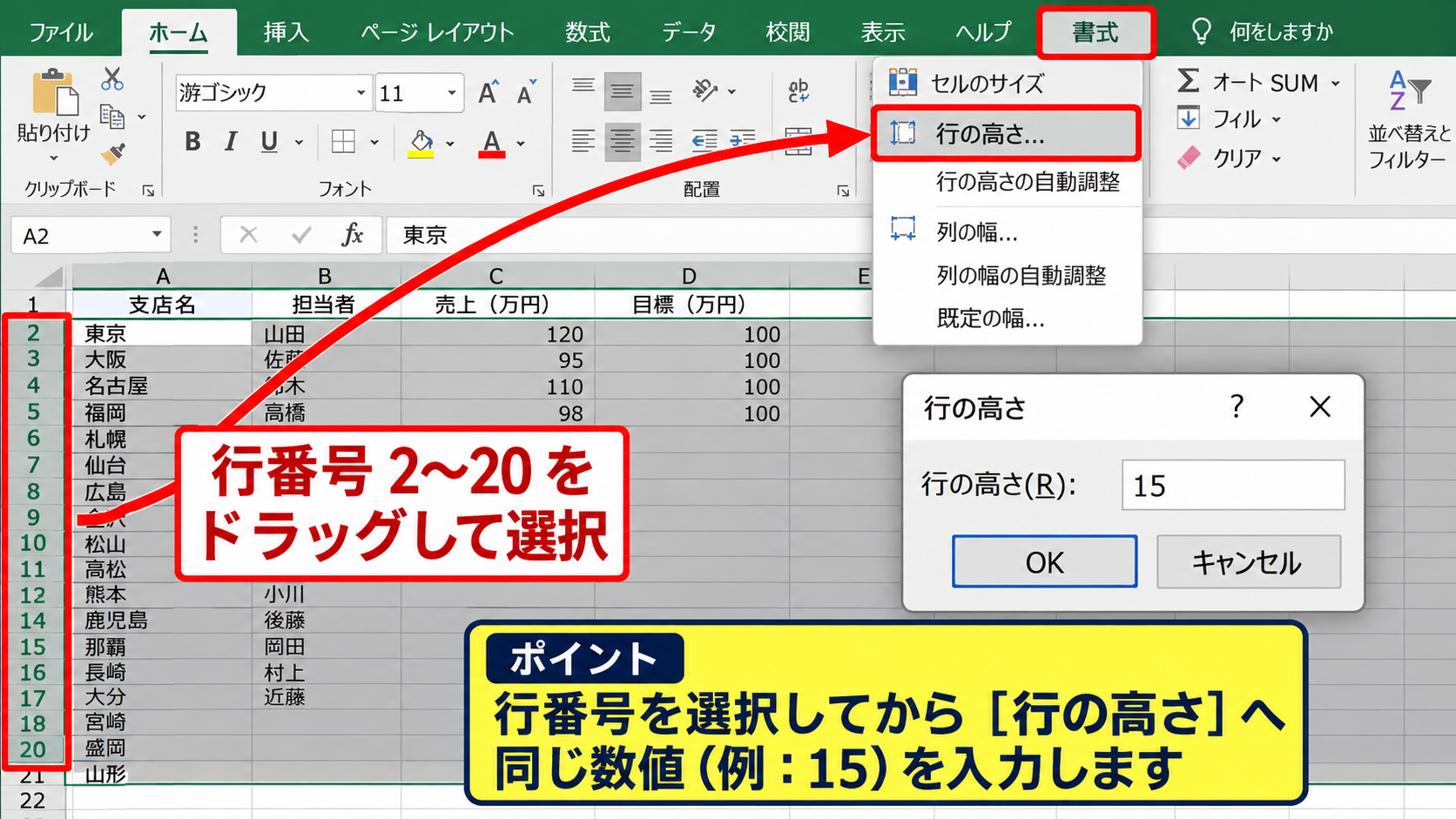1456x819 pixels.
Task: Select the cell containing 鹿児島
Action: point(163,621)
